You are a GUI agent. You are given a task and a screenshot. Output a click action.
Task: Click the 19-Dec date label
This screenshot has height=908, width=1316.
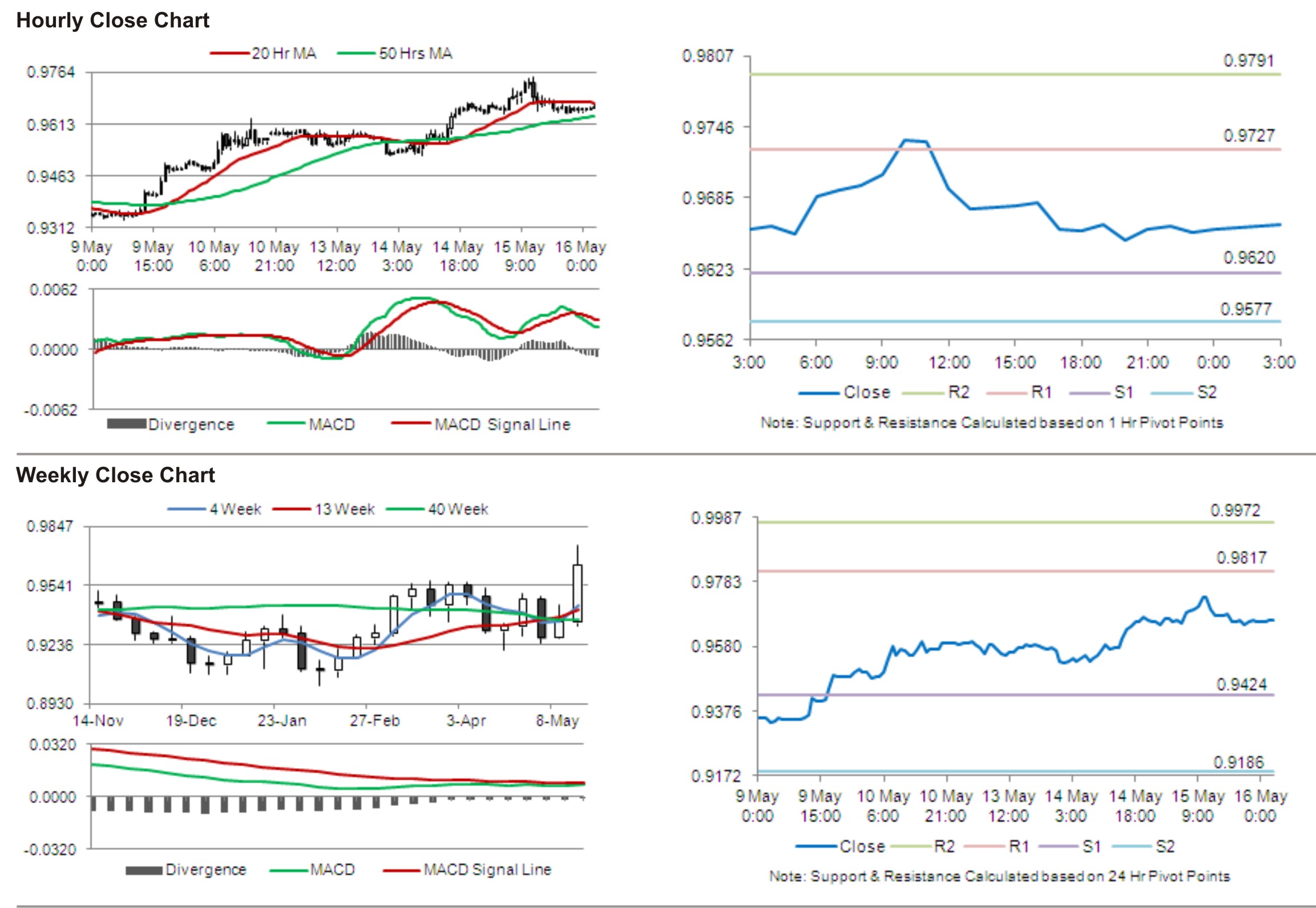191,721
